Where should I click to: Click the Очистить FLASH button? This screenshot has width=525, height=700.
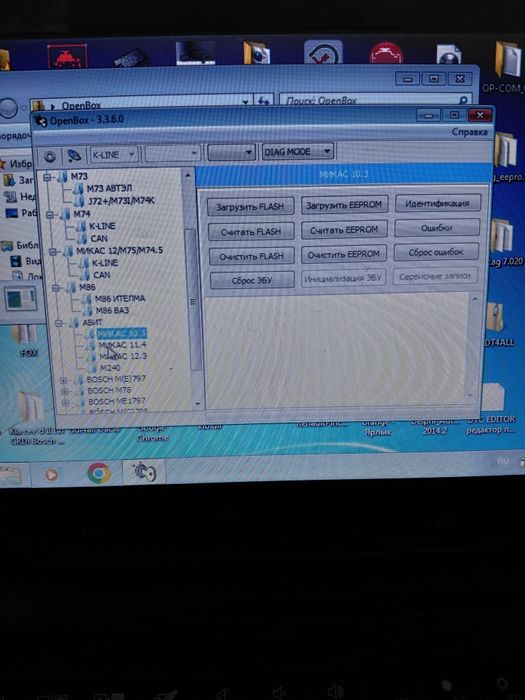pyautogui.click(x=252, y=256)
